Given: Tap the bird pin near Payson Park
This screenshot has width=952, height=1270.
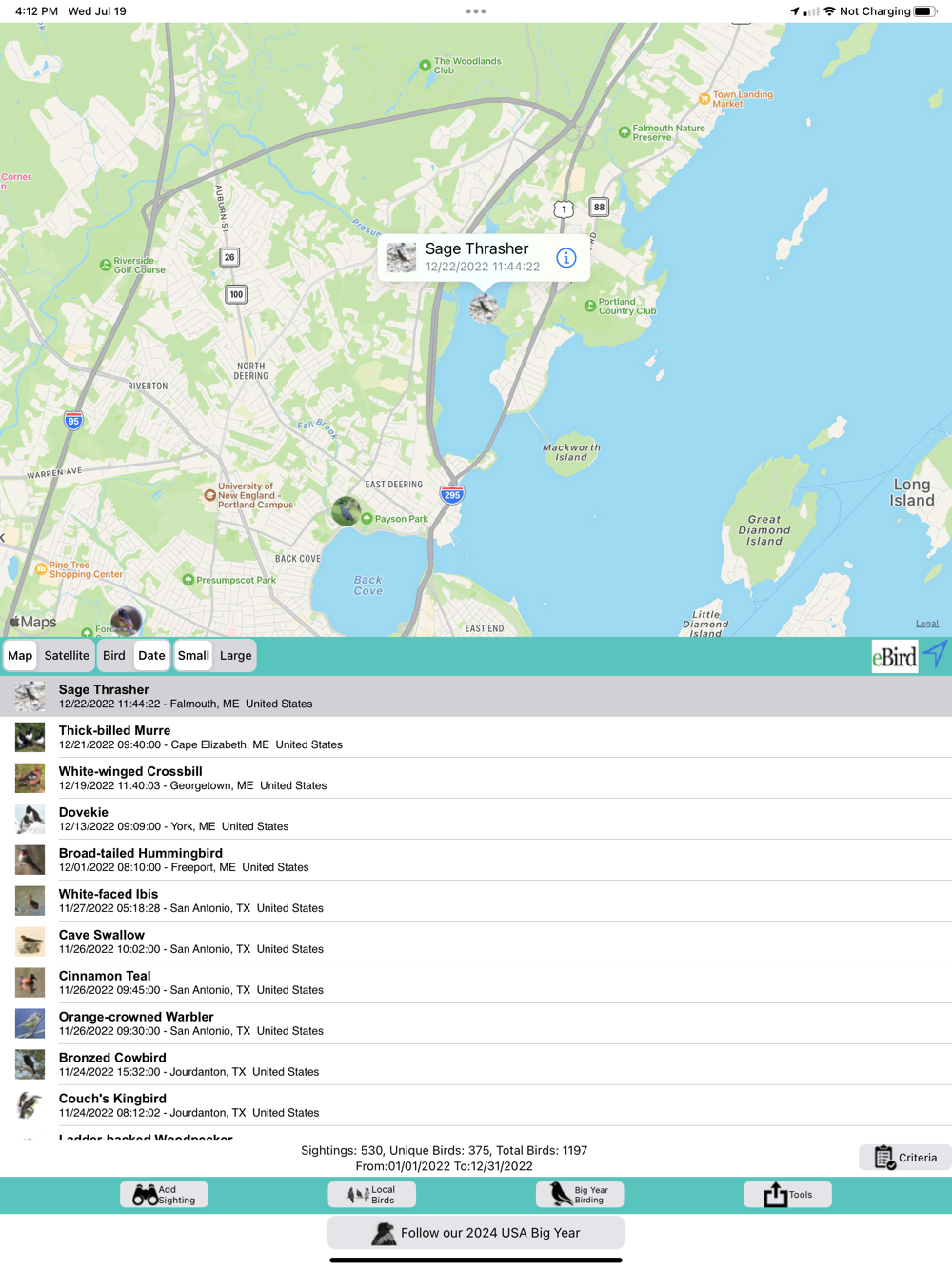Looking at the screenshot, I should (346, 511).
